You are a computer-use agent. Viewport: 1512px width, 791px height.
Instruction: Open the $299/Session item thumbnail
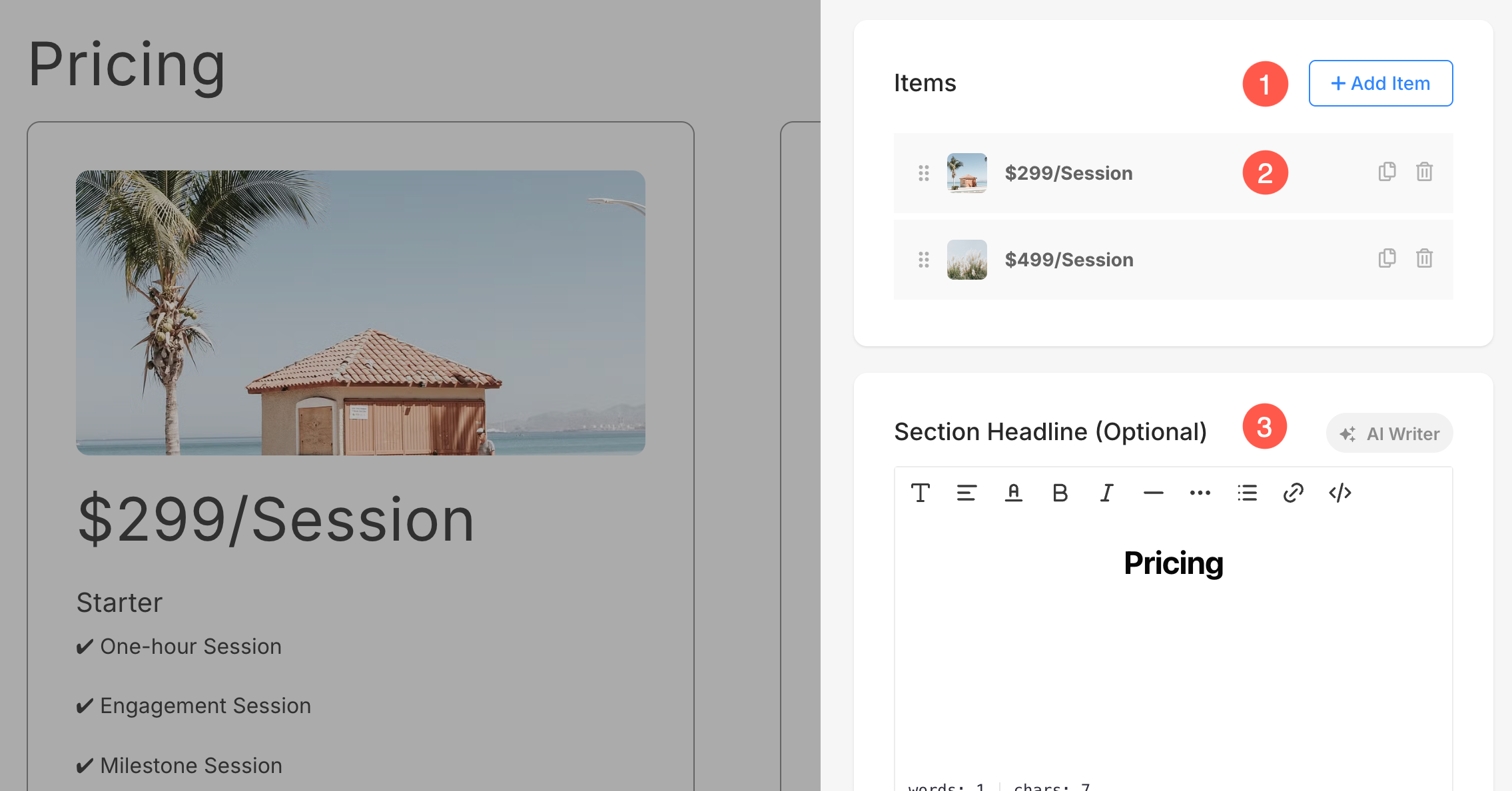coord(967,173)
